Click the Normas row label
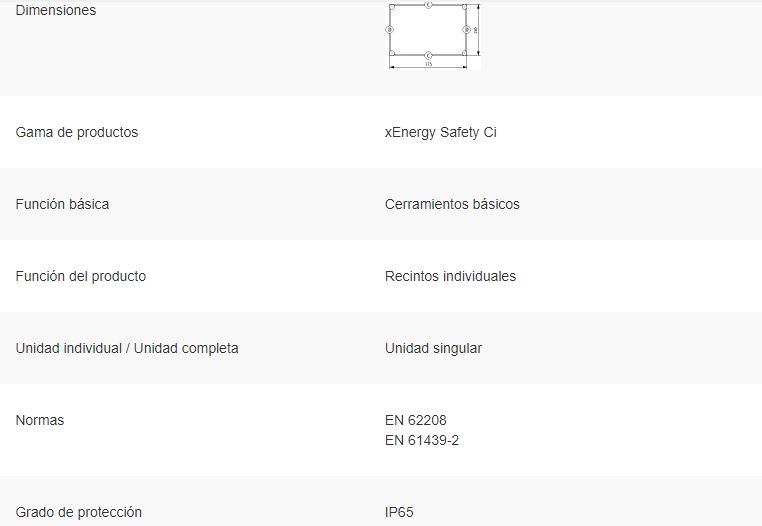The image size is (762, 526). (x=40, y=420)
